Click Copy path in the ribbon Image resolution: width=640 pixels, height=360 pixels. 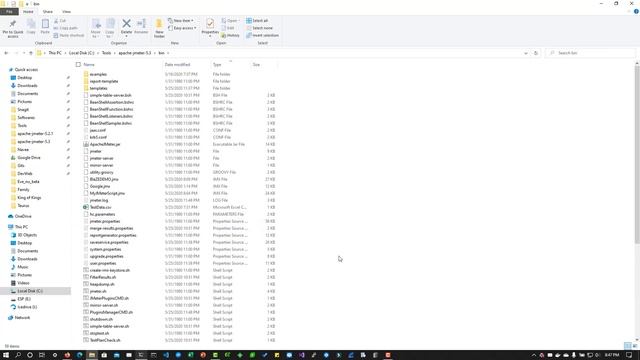tap(65, 28)
